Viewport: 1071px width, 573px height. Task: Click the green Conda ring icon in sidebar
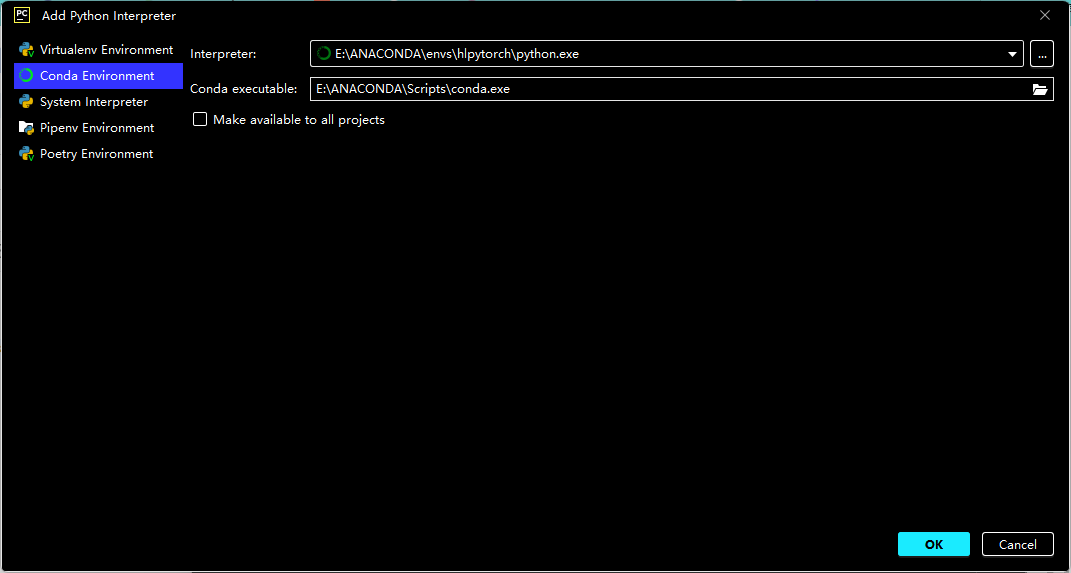point(27,76)
